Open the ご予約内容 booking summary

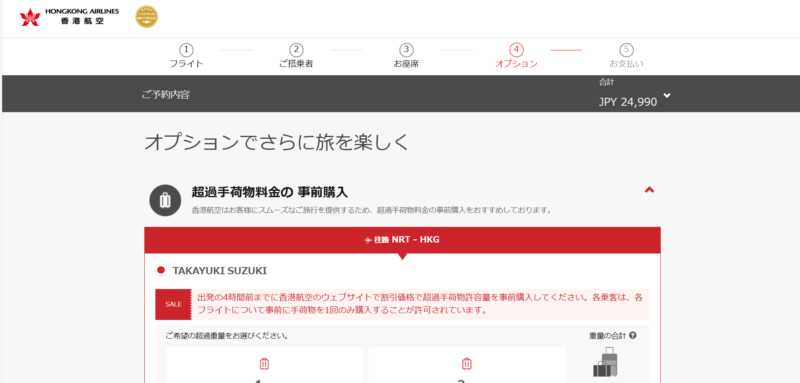165,94
